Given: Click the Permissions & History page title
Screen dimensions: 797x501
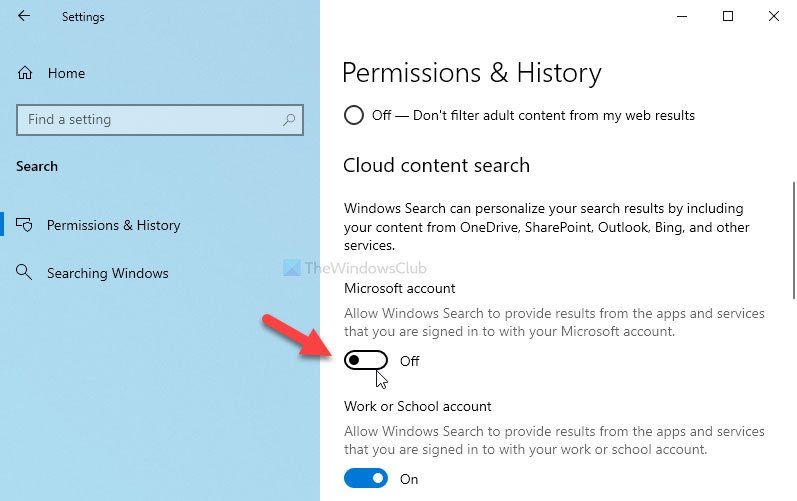Looking at the screenshot, I should click(x=472, y=73).
